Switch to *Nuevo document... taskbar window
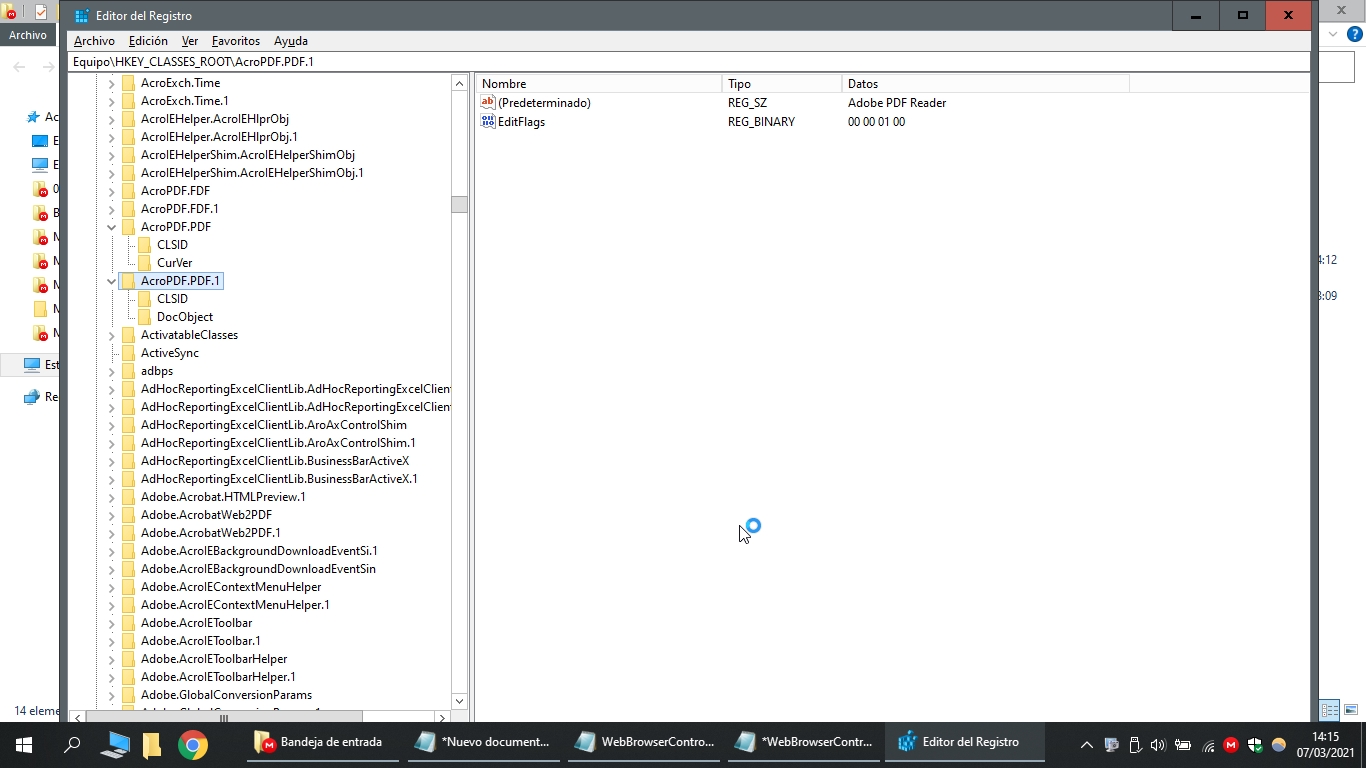 tap(483, 743)
